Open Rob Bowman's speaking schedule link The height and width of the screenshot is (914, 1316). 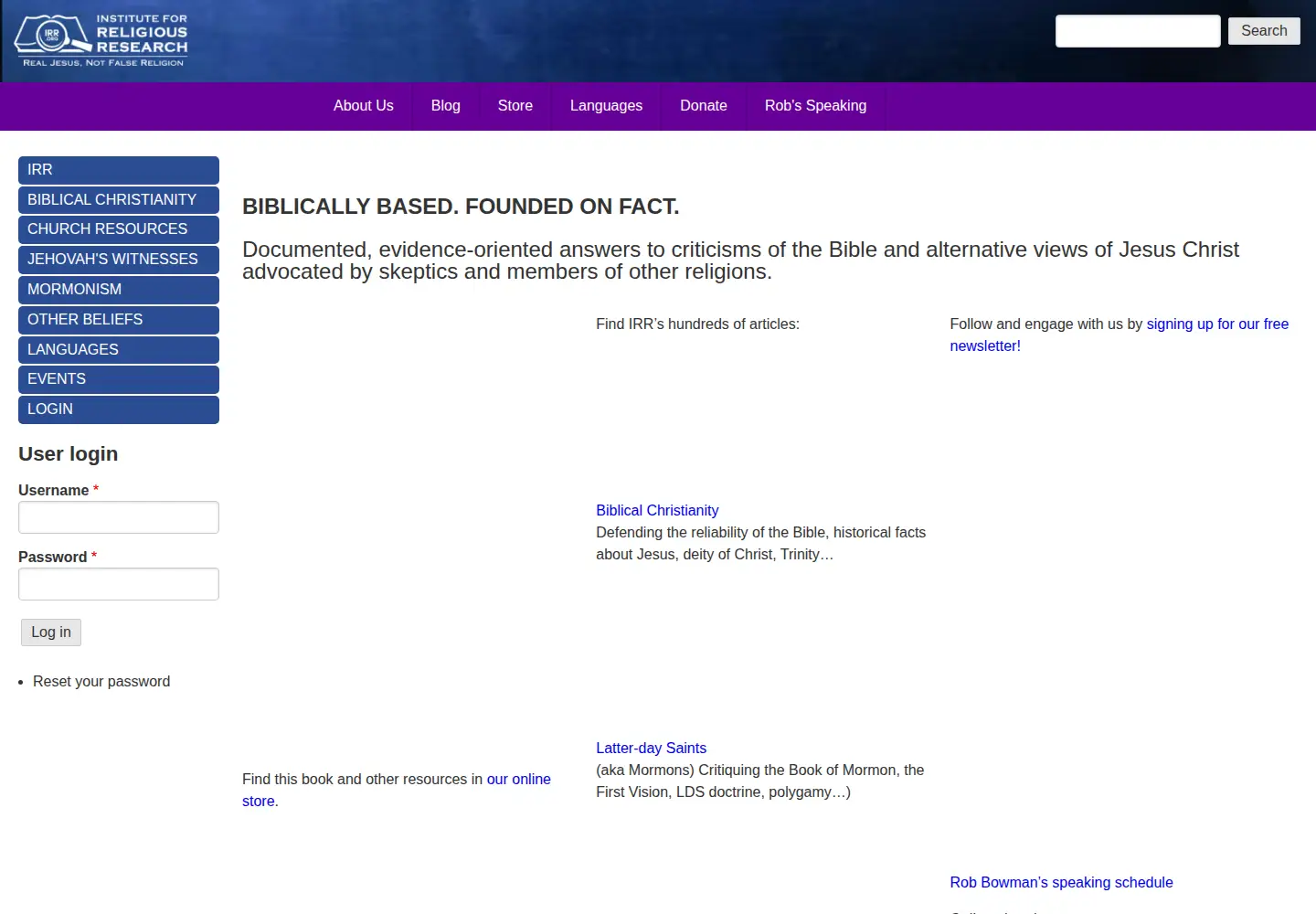1061,883
